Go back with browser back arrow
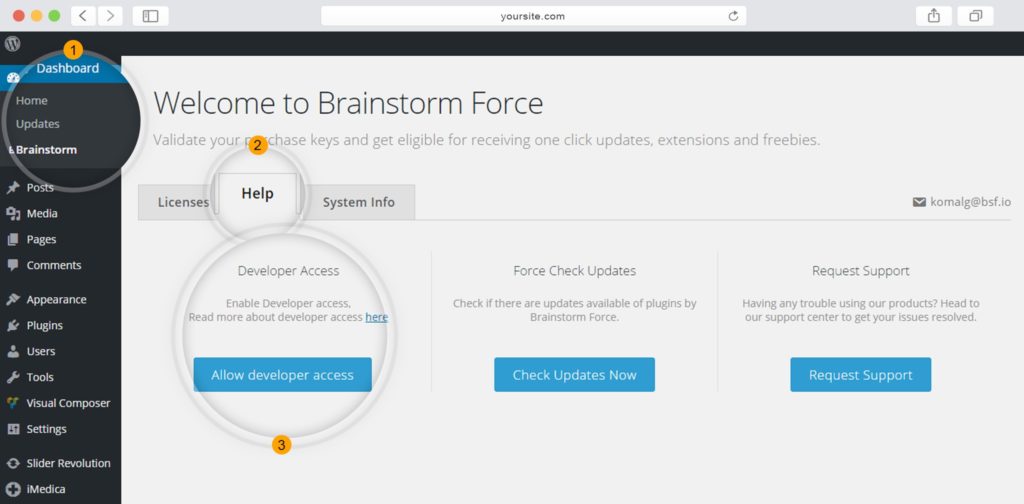Viewport: 1024px width, 504px height. pyautogui.click(x=82, y=16)
